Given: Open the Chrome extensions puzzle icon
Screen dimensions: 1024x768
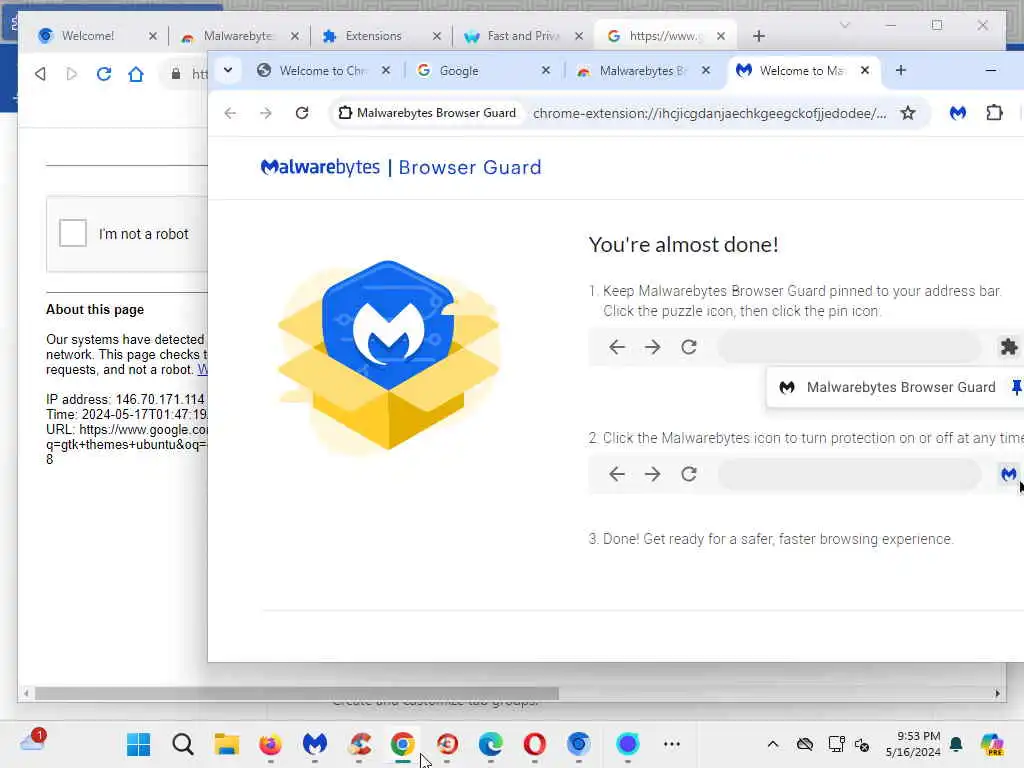Looking at the screenshot, I should click(x=994, y=113).
